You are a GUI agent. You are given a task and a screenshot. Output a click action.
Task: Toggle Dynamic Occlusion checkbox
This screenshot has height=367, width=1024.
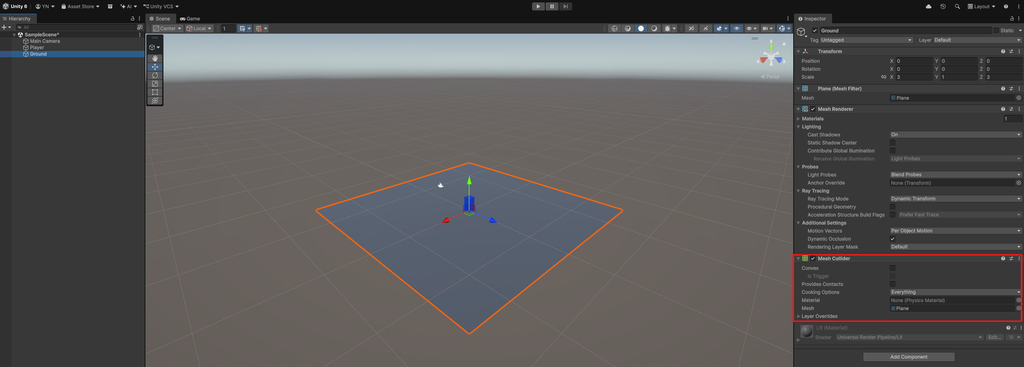click(x=893, y=239)
